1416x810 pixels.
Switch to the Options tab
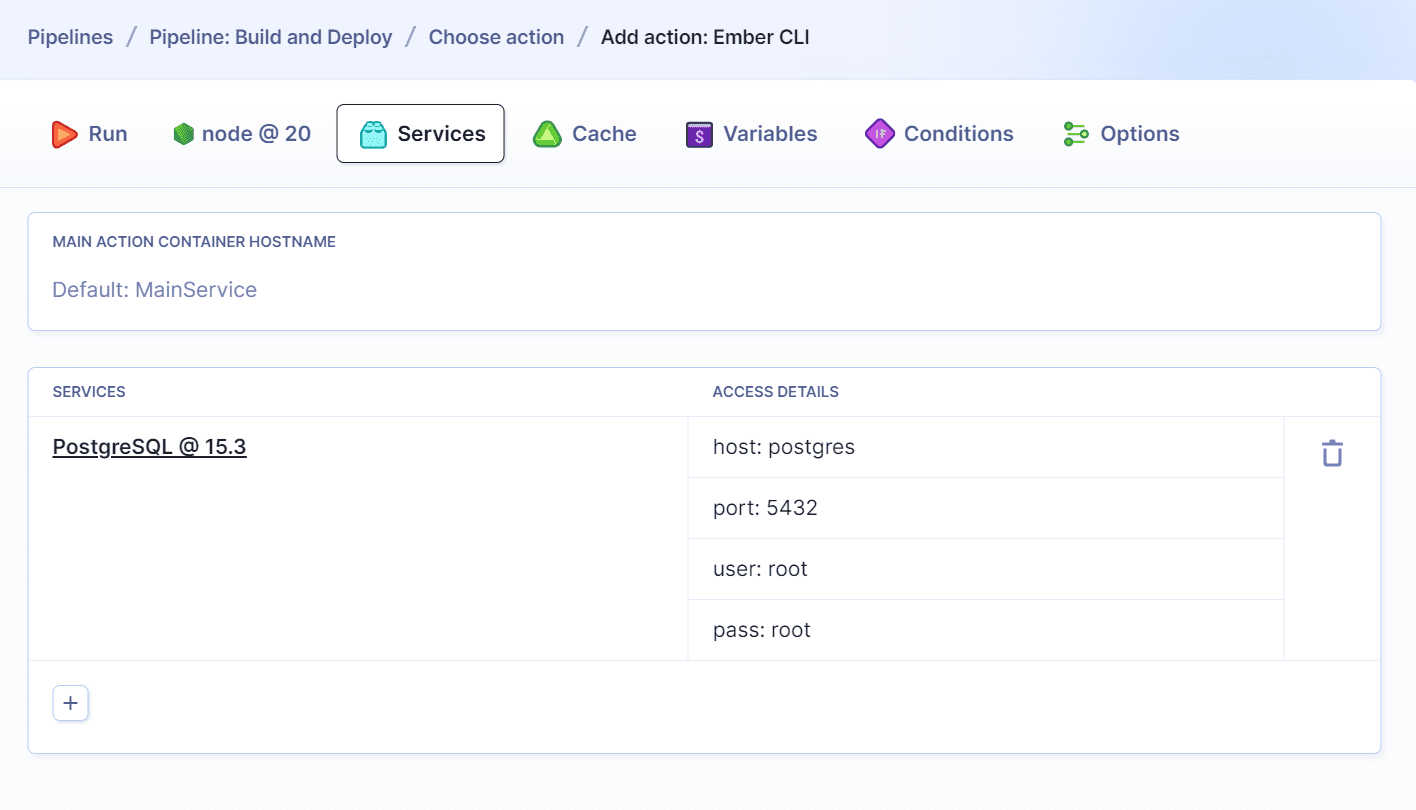(1141, 133)
